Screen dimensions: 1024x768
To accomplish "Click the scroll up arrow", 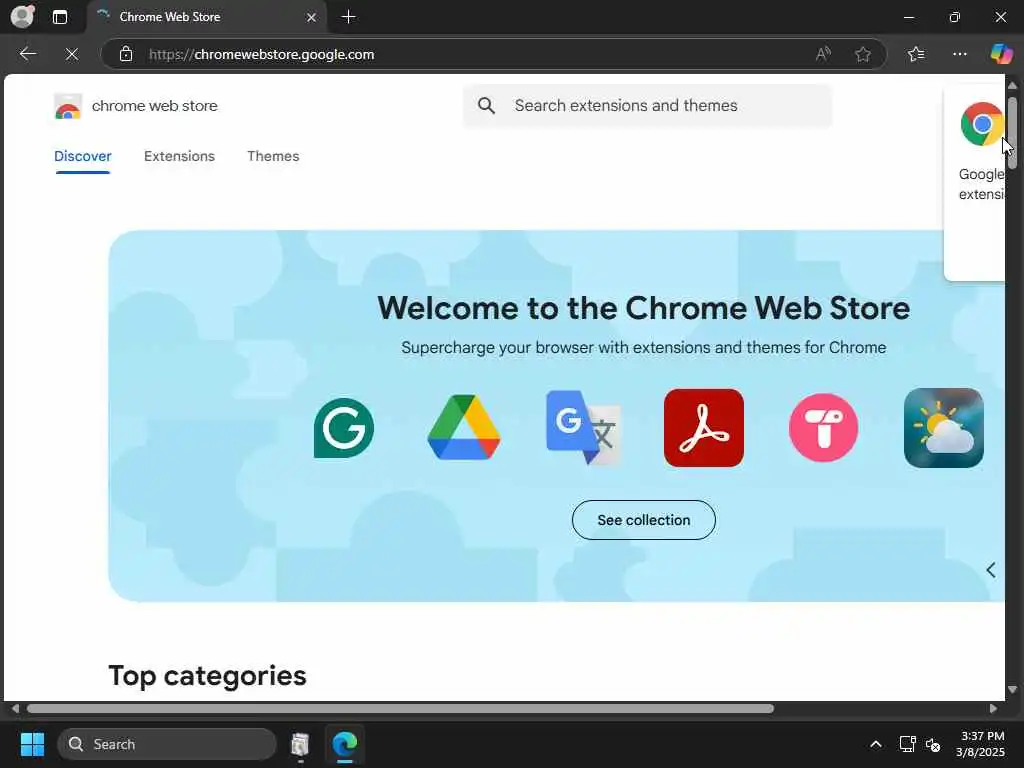I will (x=1012, y=85).
